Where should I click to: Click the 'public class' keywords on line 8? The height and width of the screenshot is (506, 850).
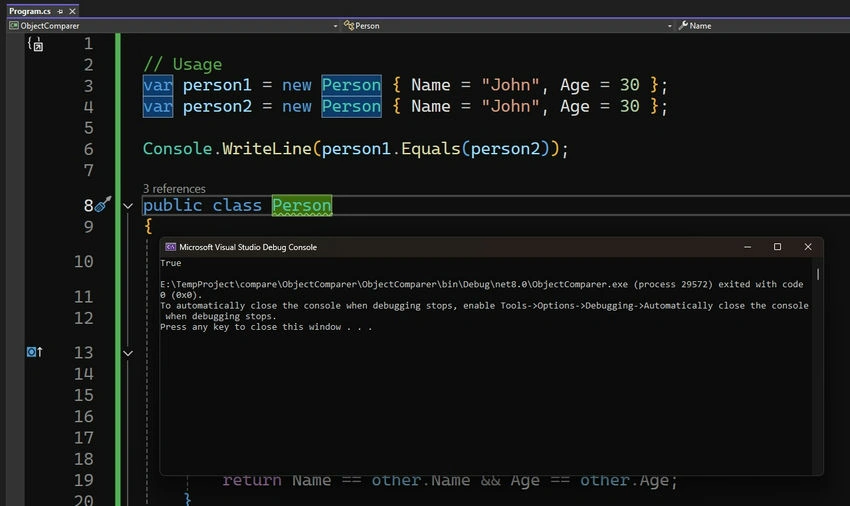coord(202,206)
